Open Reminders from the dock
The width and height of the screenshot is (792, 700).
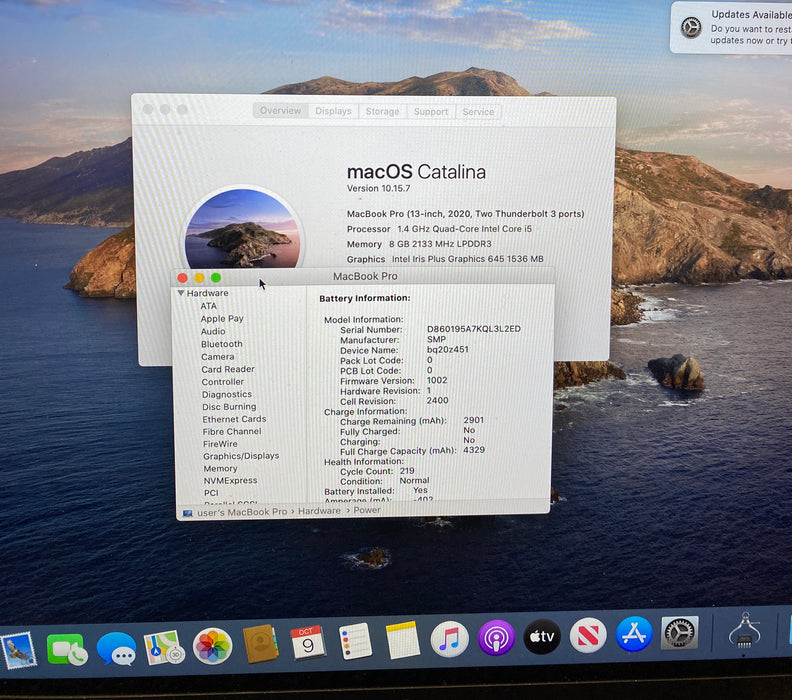[x=355, y=641]
